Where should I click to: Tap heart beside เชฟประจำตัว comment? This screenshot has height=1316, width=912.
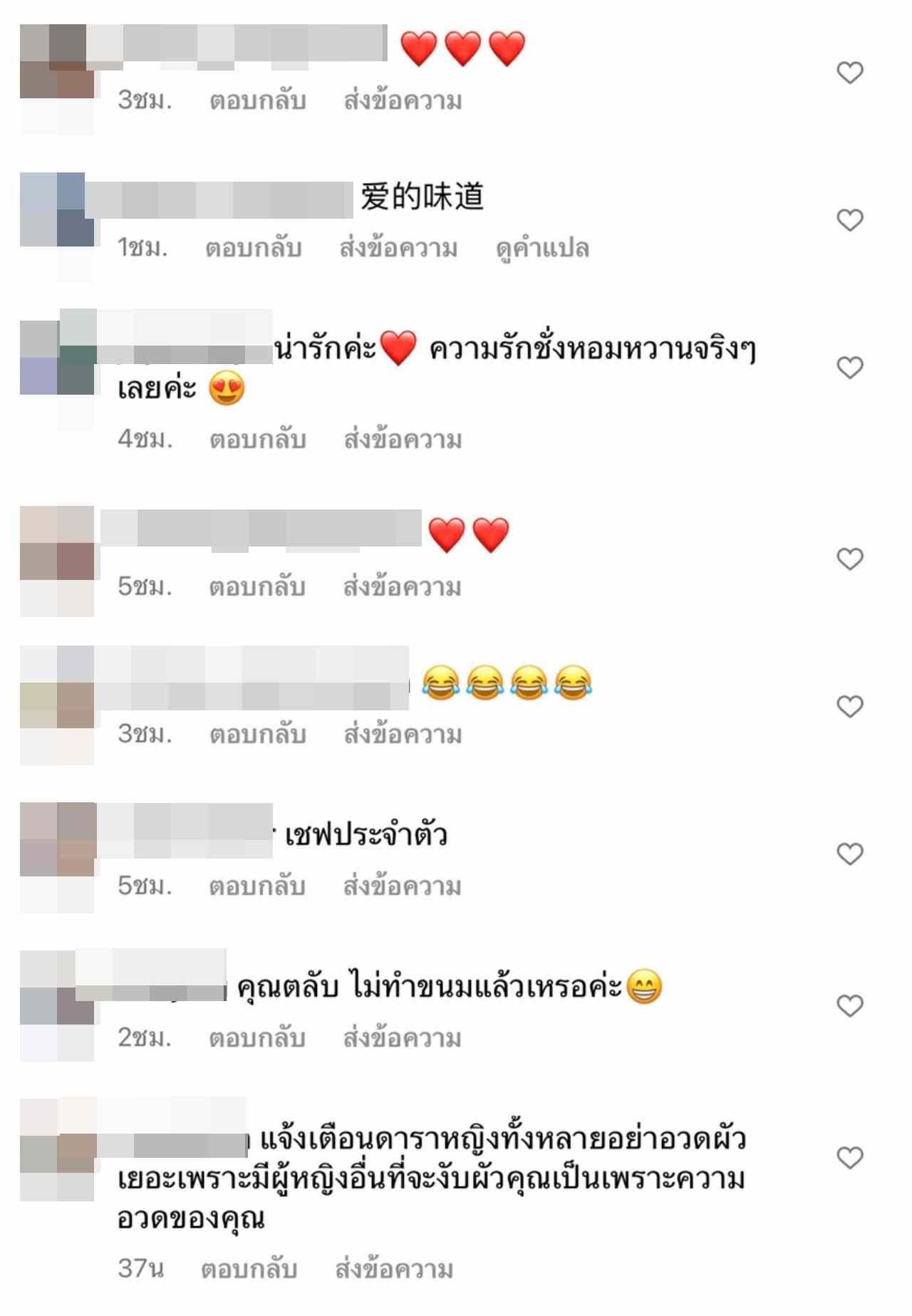tap(849, 854)
